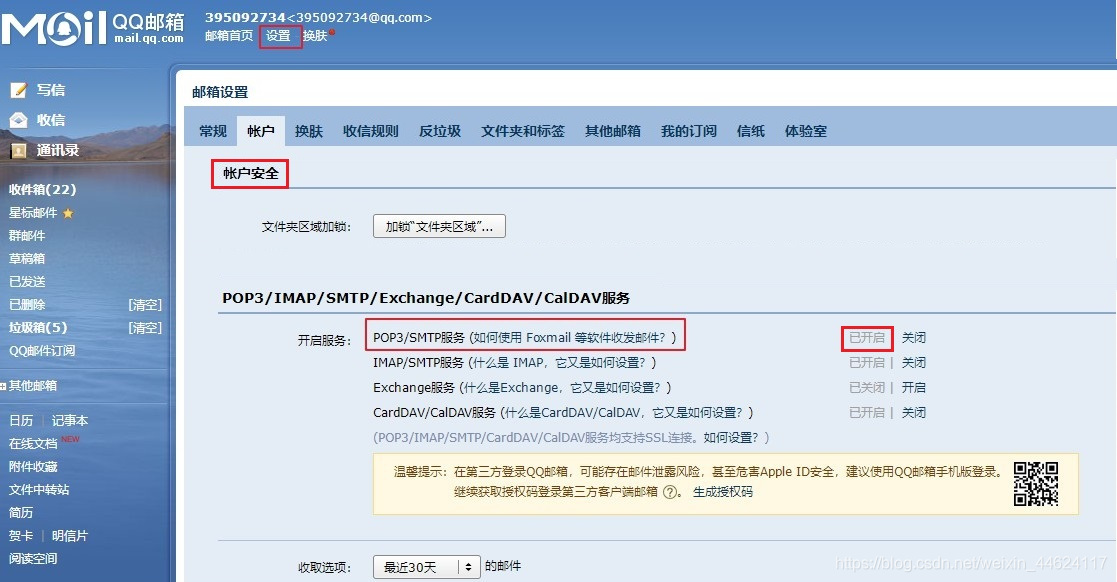Click the 生成授权码 link
The height and width of the screenshot is (582, 1117).
pos(723,492)
